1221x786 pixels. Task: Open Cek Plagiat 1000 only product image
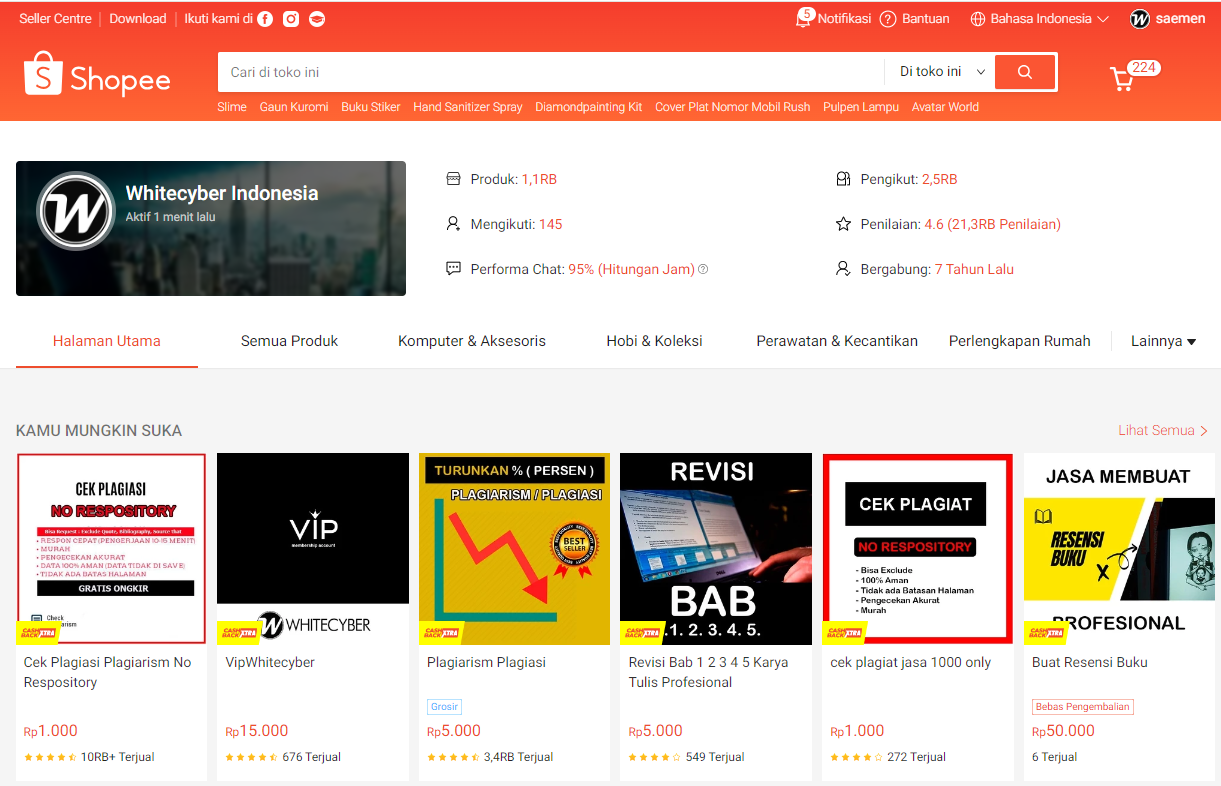point(918,549)
